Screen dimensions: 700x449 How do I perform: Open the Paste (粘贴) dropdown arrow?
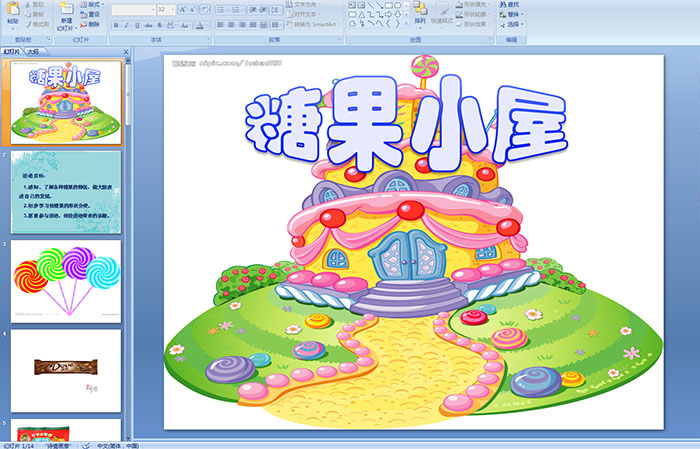click(x=13, y=28)
